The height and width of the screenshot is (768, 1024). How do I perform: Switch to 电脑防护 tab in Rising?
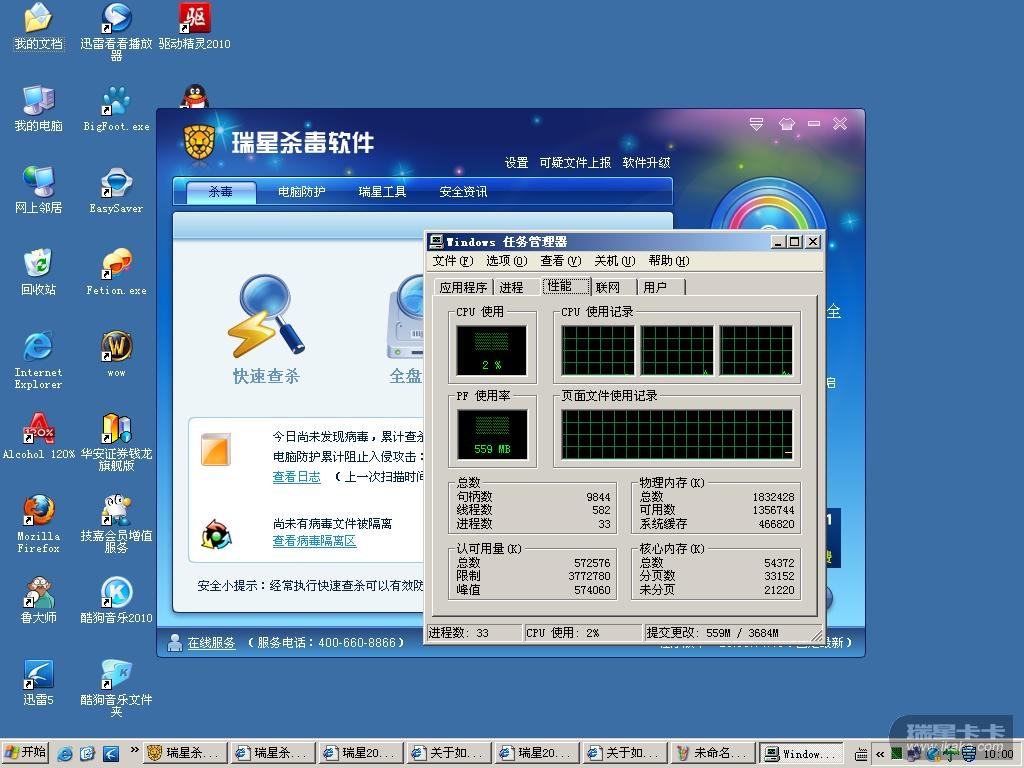(x=301, y=191)
